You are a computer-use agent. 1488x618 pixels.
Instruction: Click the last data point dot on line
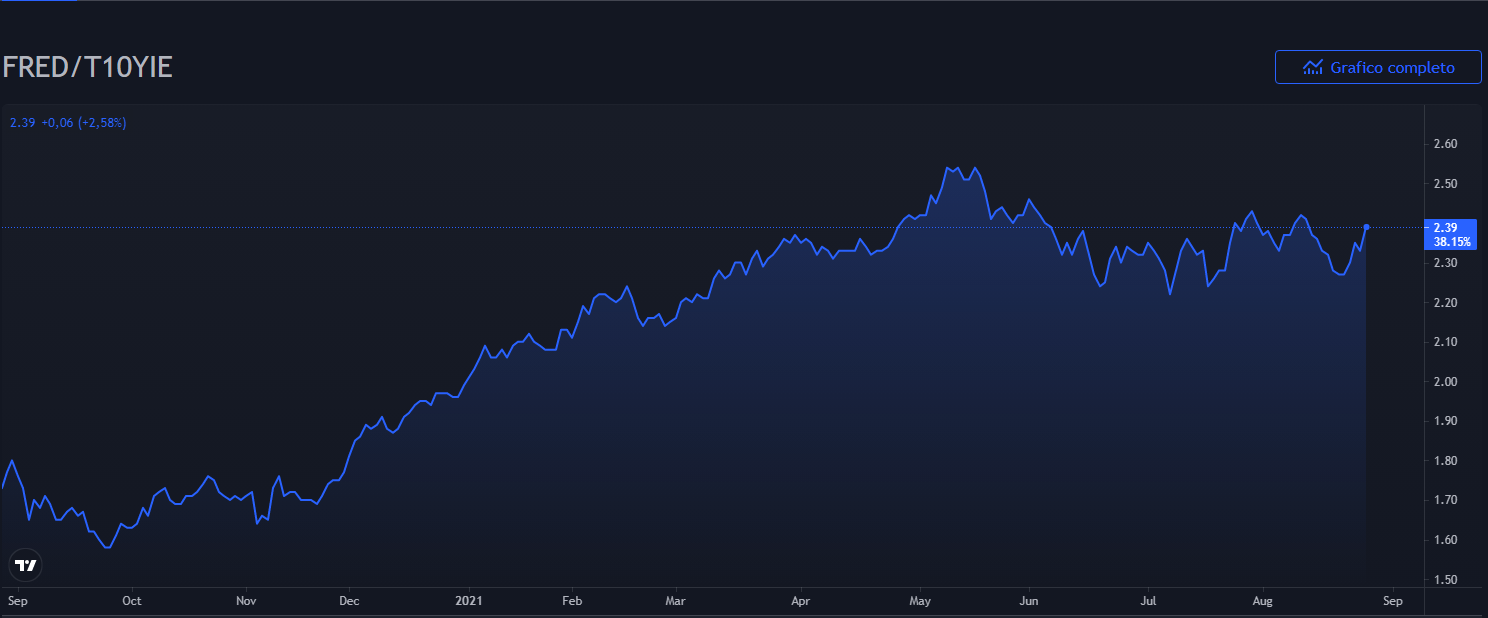1366,227
